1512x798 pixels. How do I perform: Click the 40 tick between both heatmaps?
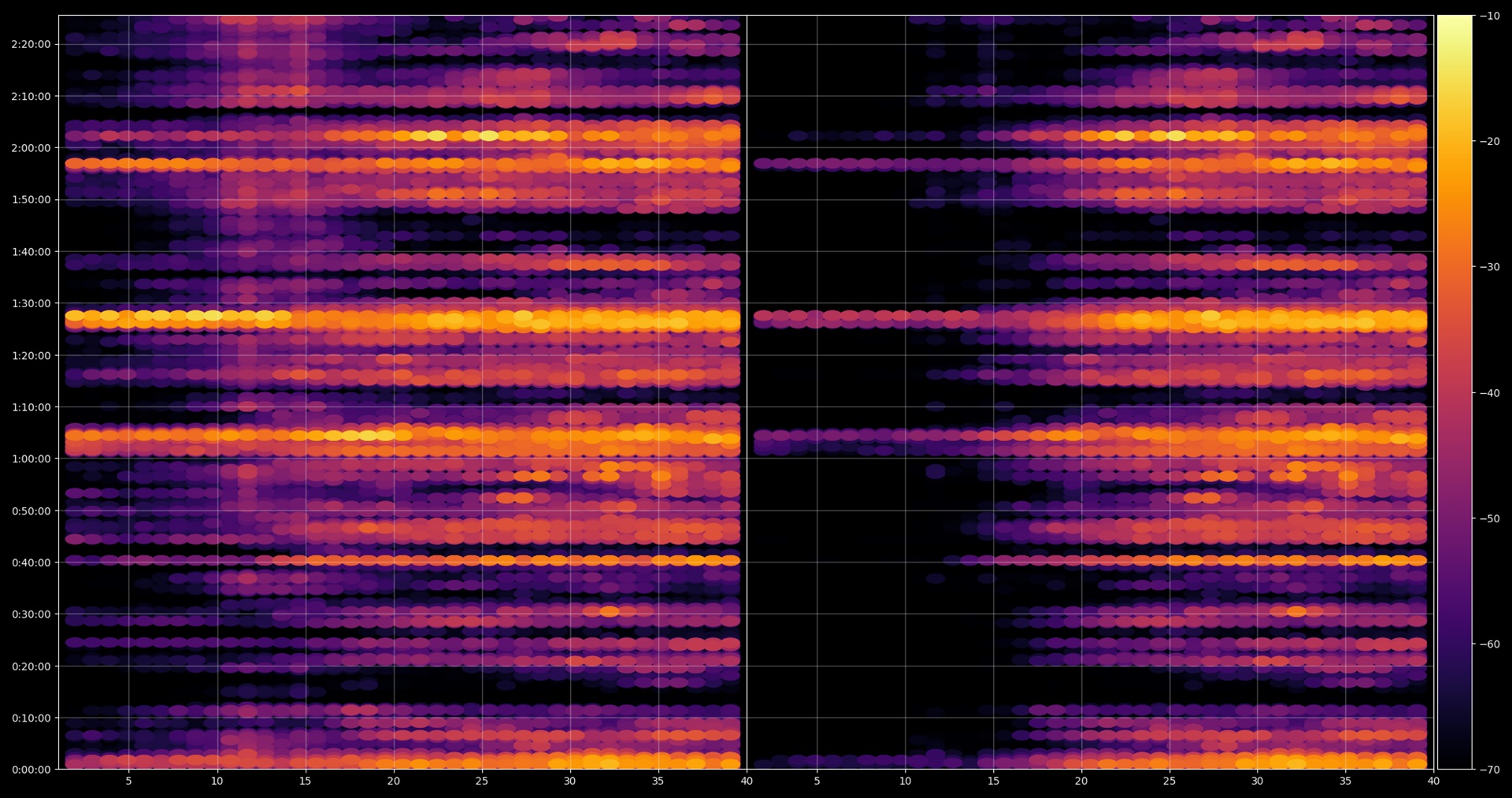(x=747, y=781)
